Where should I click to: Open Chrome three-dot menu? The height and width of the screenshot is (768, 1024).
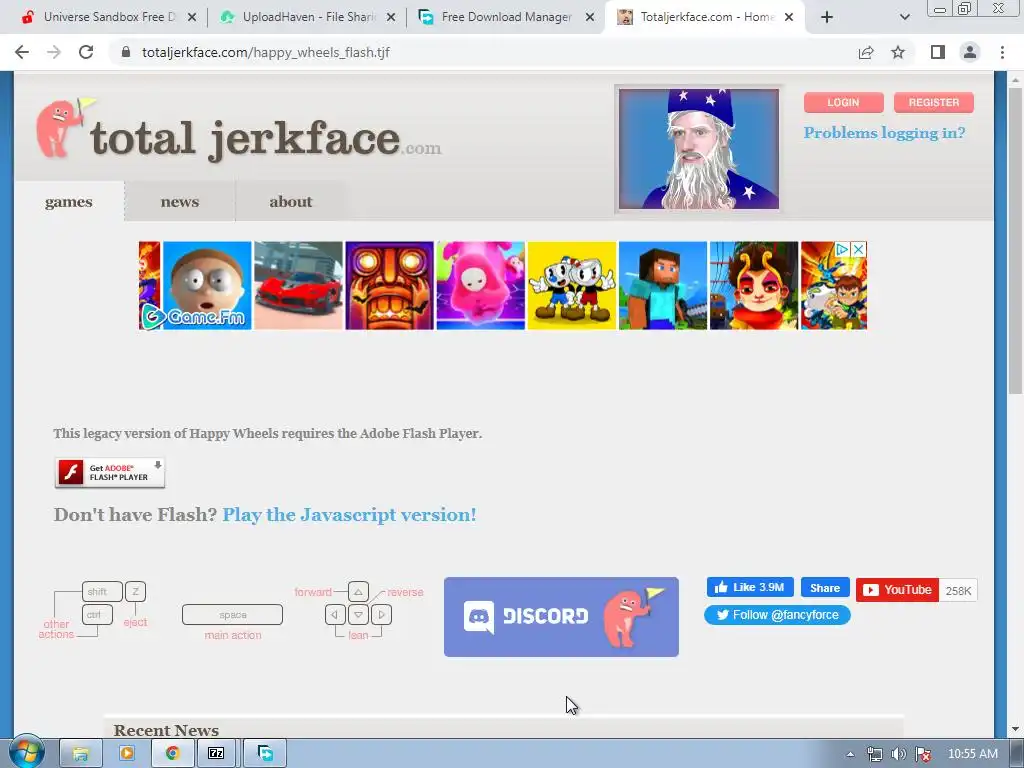[x=1002, y=52]
